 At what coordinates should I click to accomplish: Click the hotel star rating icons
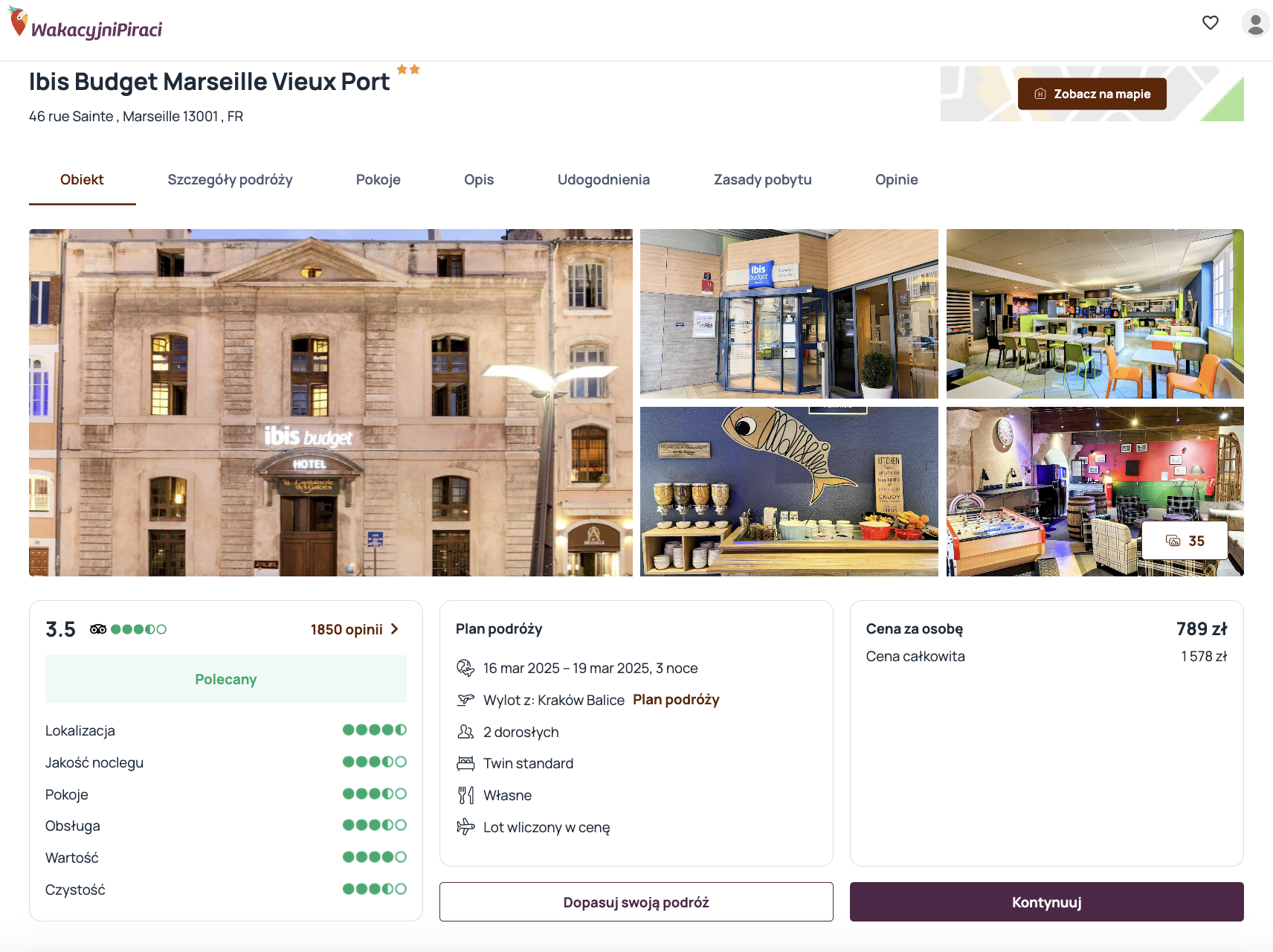(x=408, y=69)
